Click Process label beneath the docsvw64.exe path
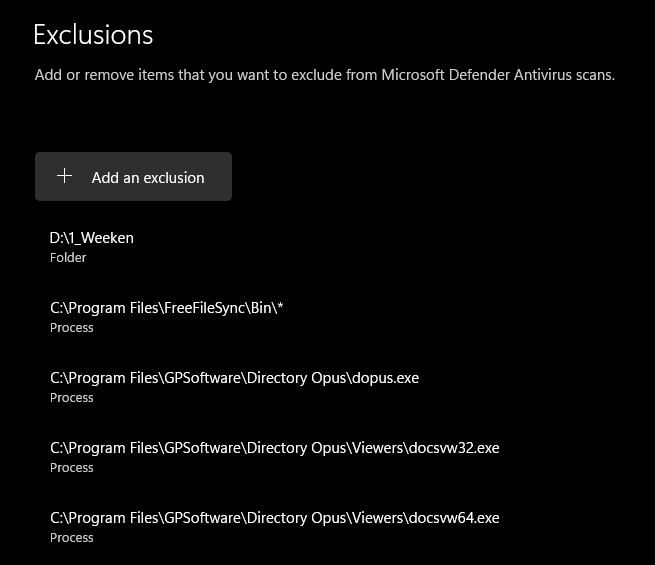The width and height of the screenshot is (655, 565). (x=71, y=538)
